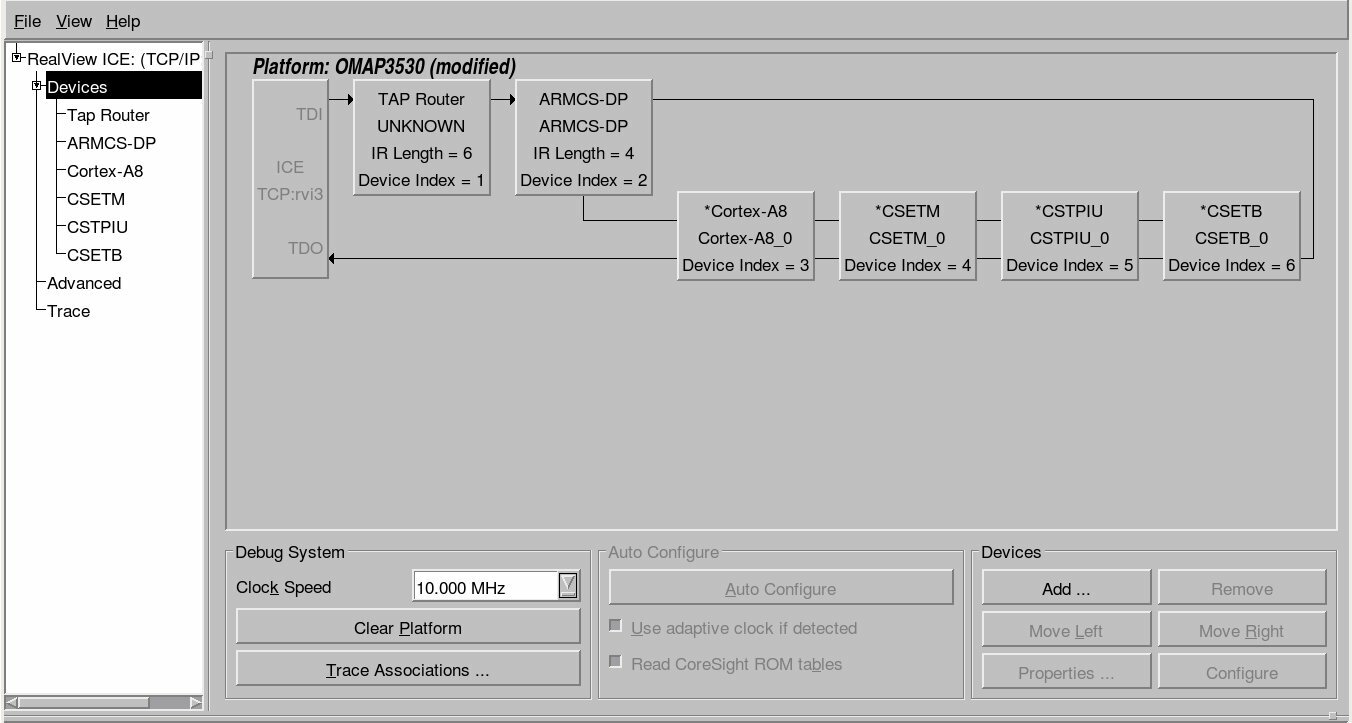Collapse the Devices tree node
The height and width of the screenshot is (723, 1352).
(37, 85)
